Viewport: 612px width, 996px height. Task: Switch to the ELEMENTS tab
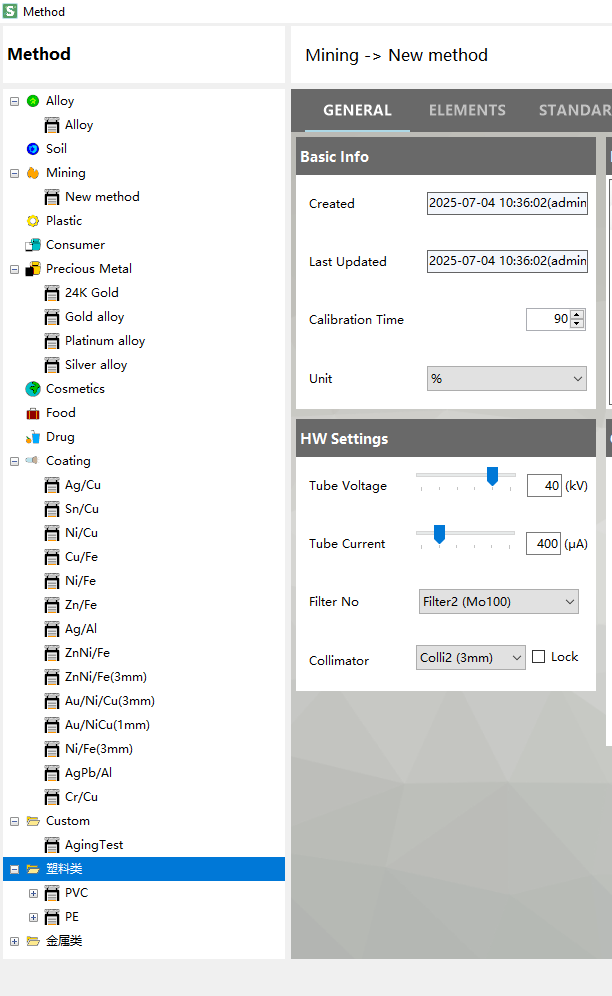(467, 110)
